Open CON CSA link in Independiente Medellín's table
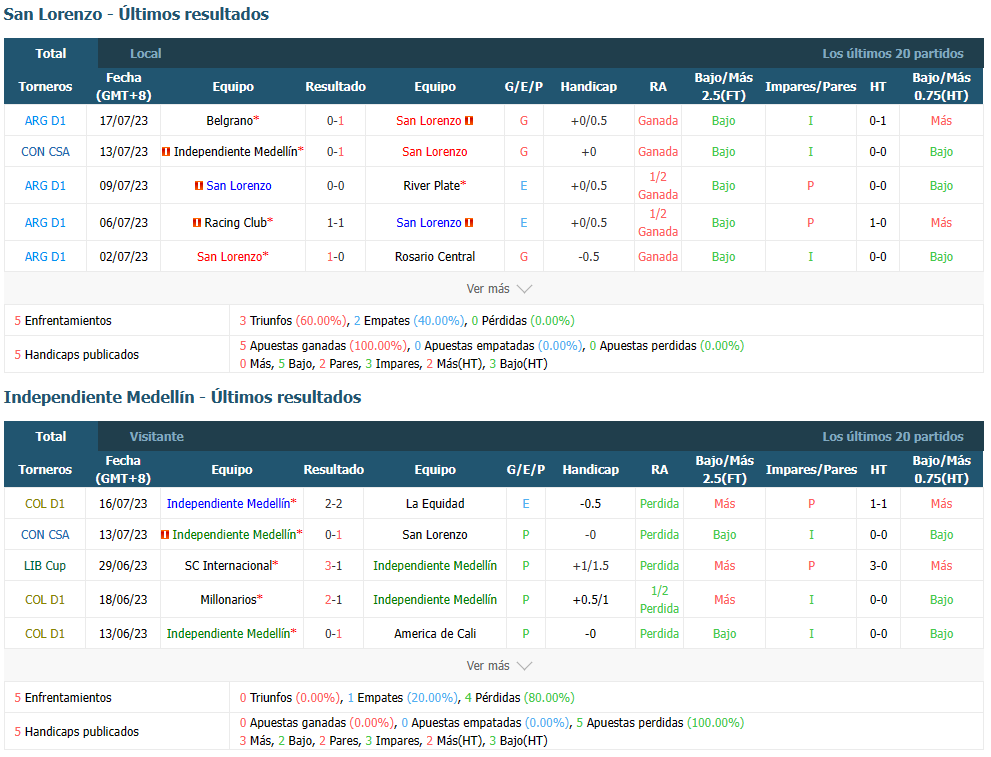The image size is (991, 757). pos(45,535)
